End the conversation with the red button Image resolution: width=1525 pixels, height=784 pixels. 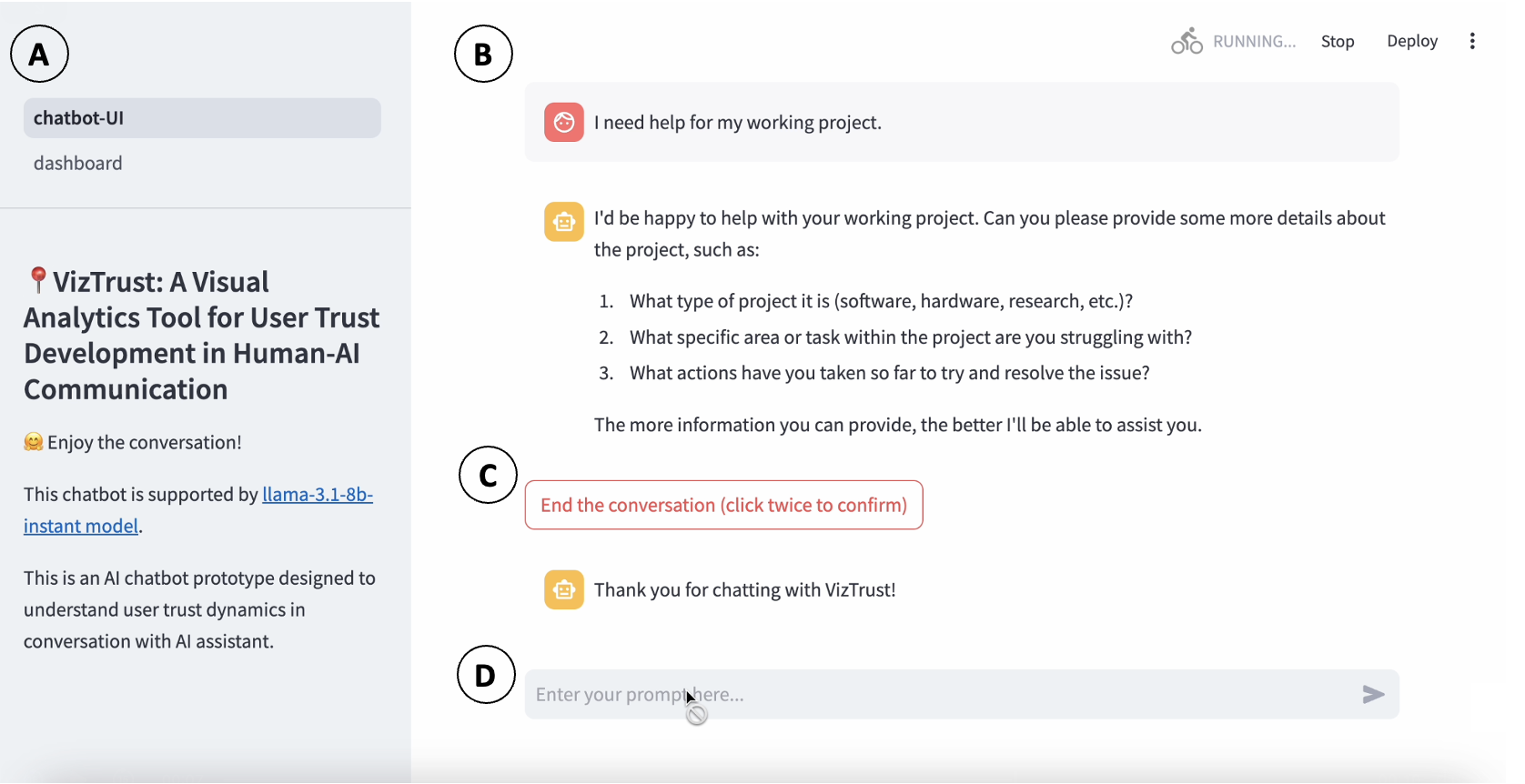click(723, 506)
